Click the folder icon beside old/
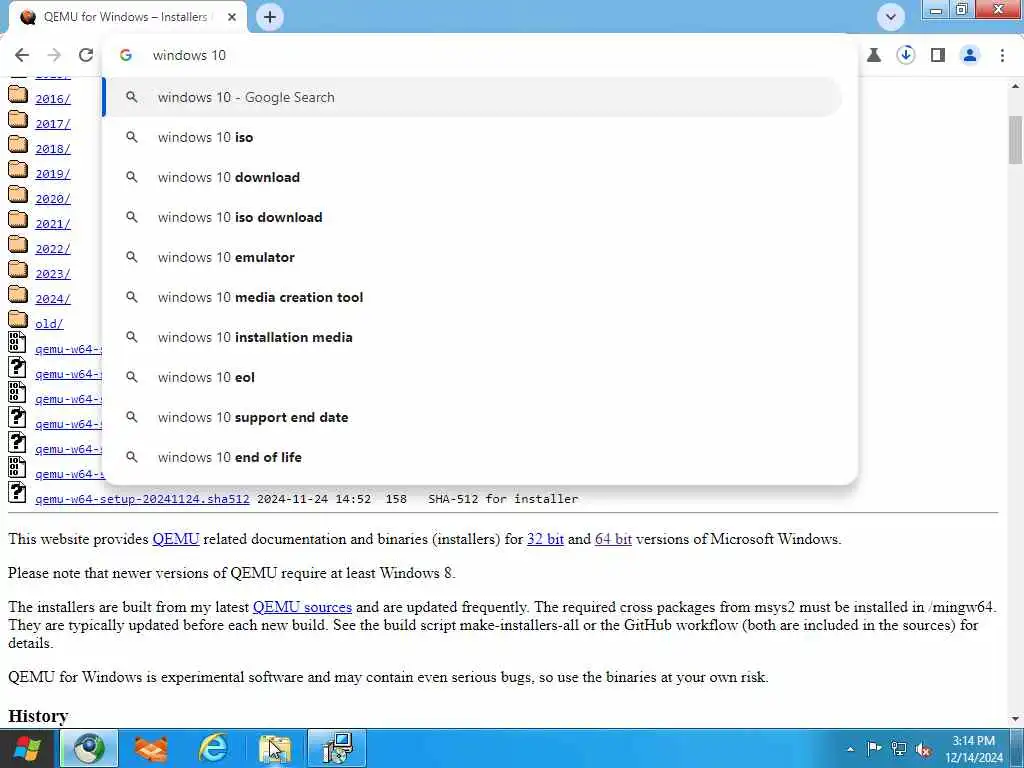 18,320
